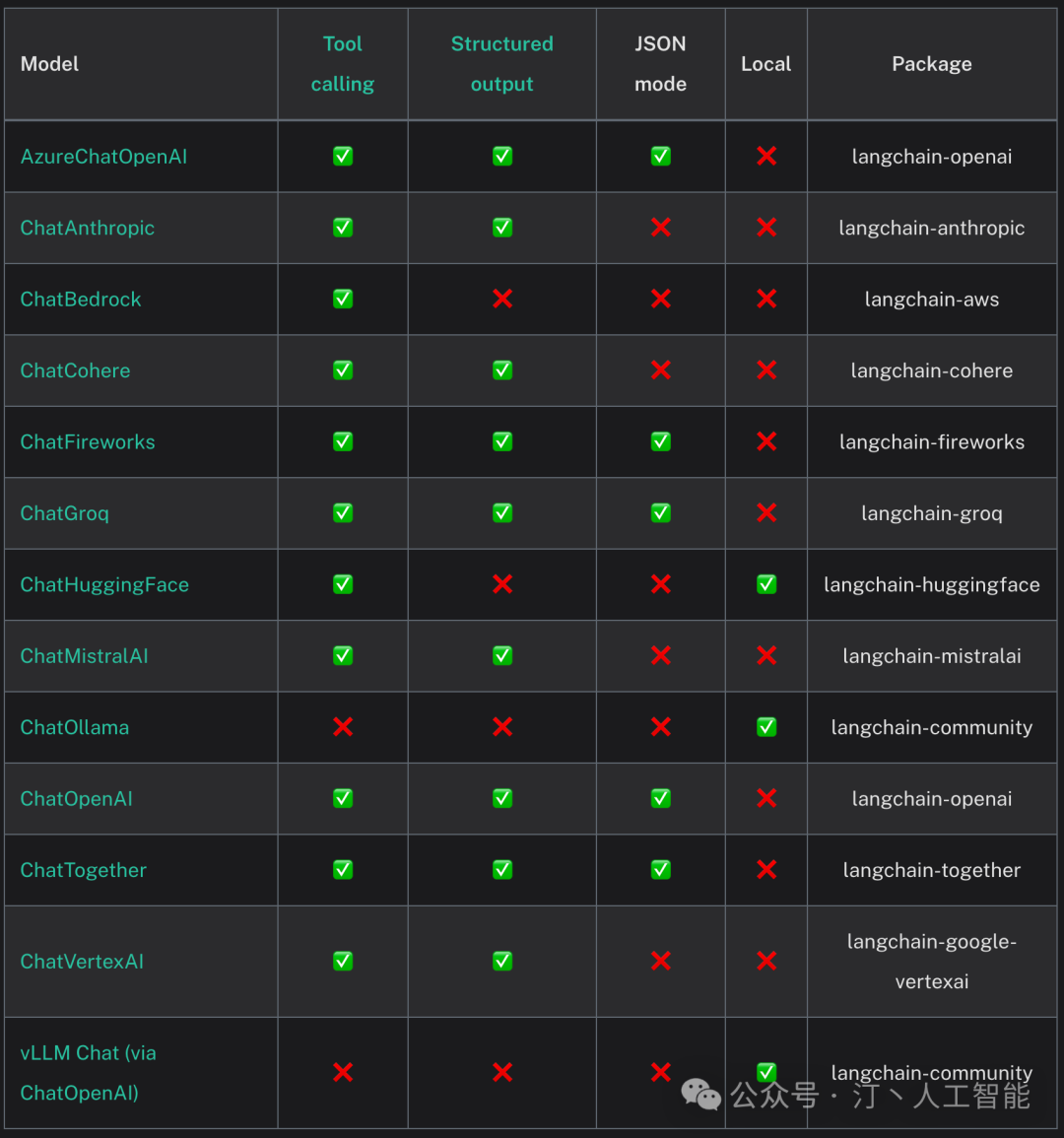The image size is (1064, 1138).
Task: Follow the ChatOllama link
Action: 75,728
